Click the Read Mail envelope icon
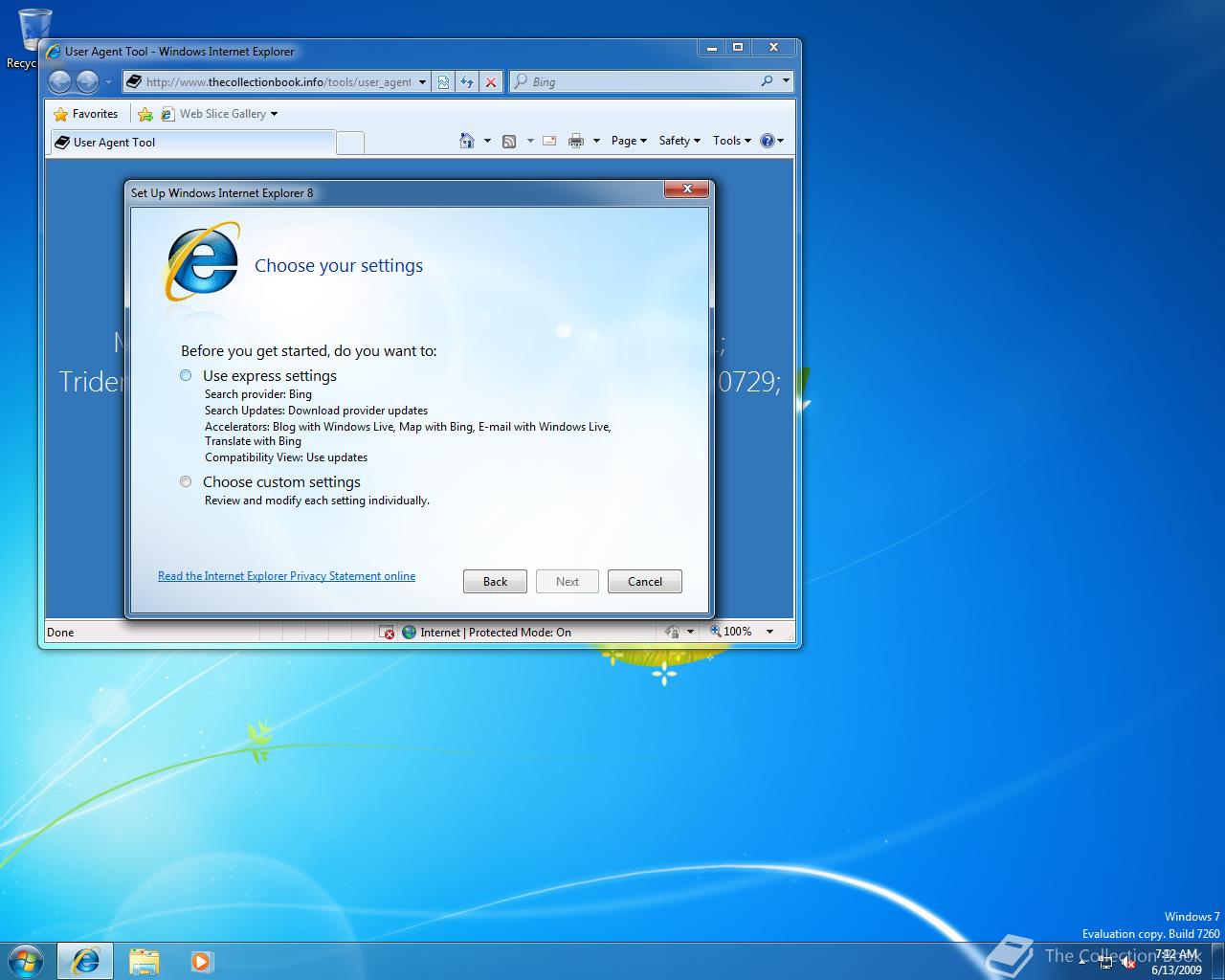Screen dimensions: 1225x980 tap(549, 141)
